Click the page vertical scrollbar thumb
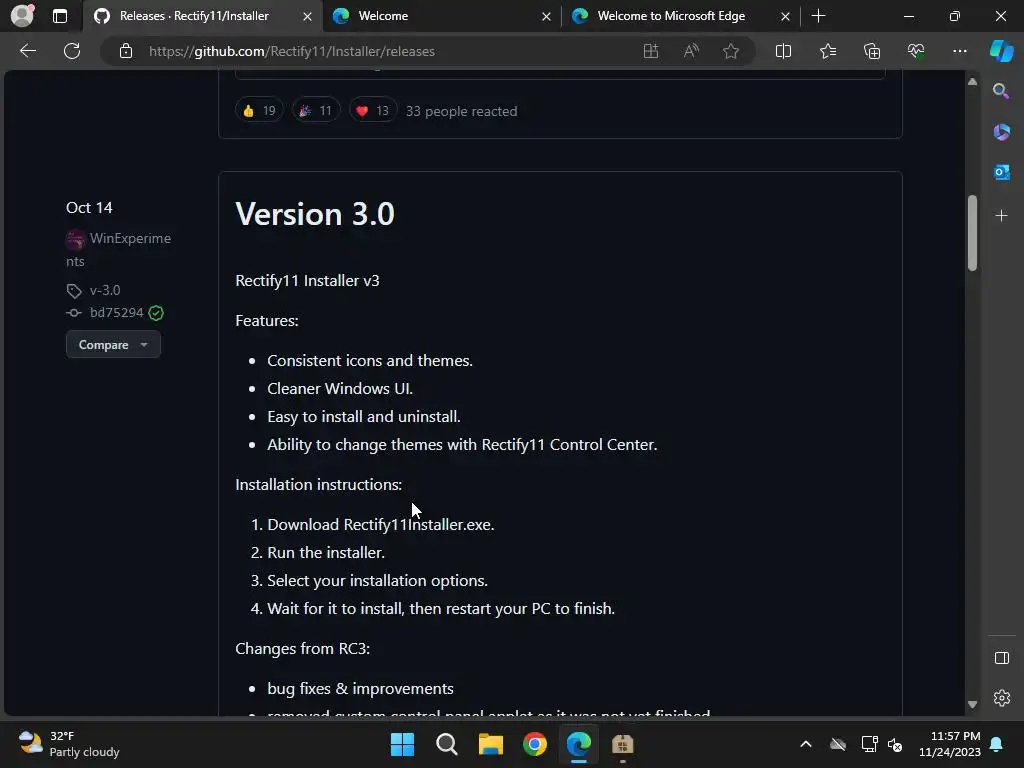Viewport: 1024px width, 768px height. click(972, 232)
